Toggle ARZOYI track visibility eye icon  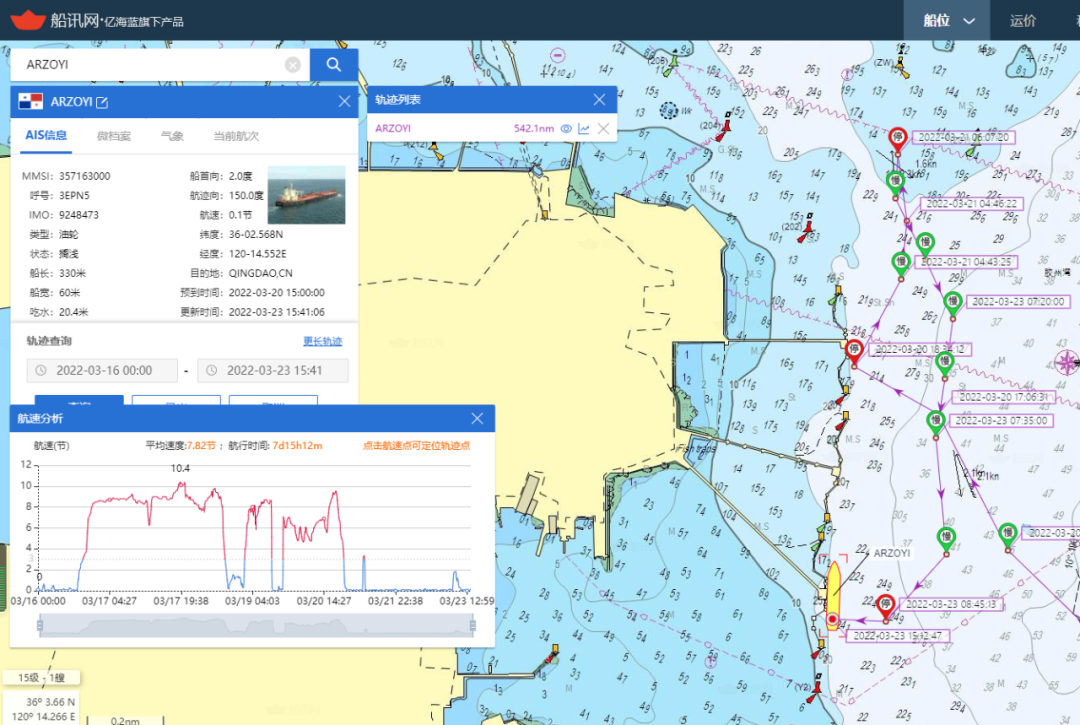point(565,129)
